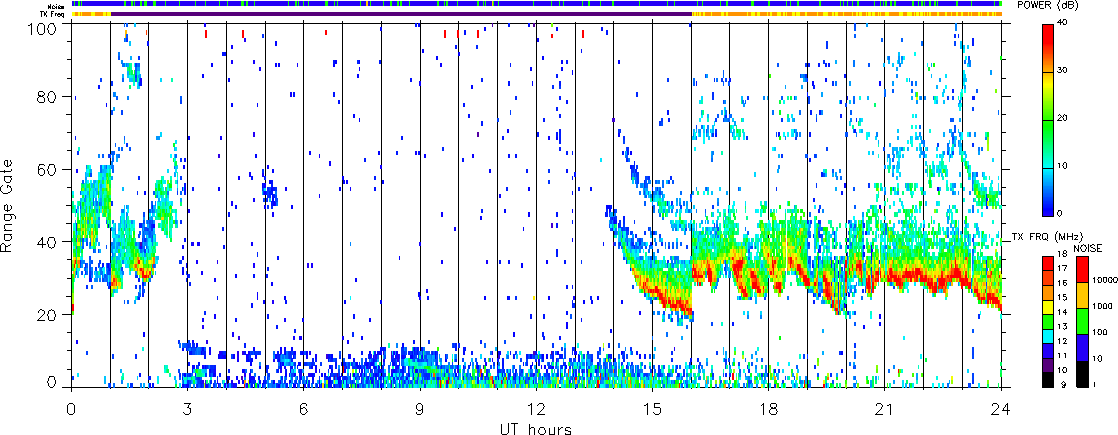
Task: Click the "18" label on TX FRQ legend
Action: pyautogui.click(x=1062, y=254)
